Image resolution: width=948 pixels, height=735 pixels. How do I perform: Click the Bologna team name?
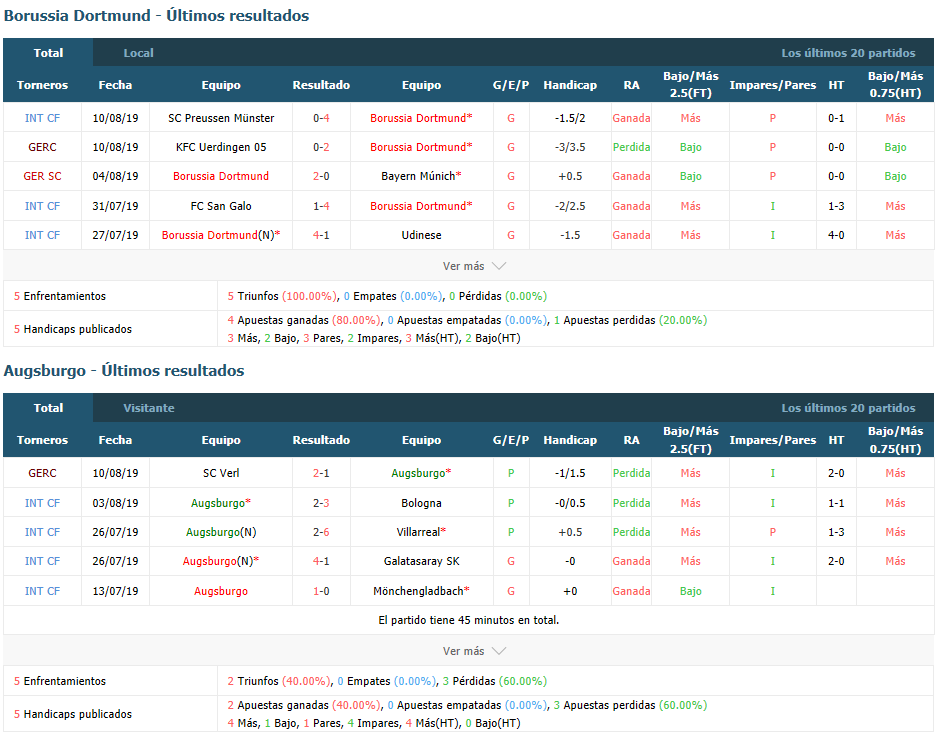[x=421, y=503]
